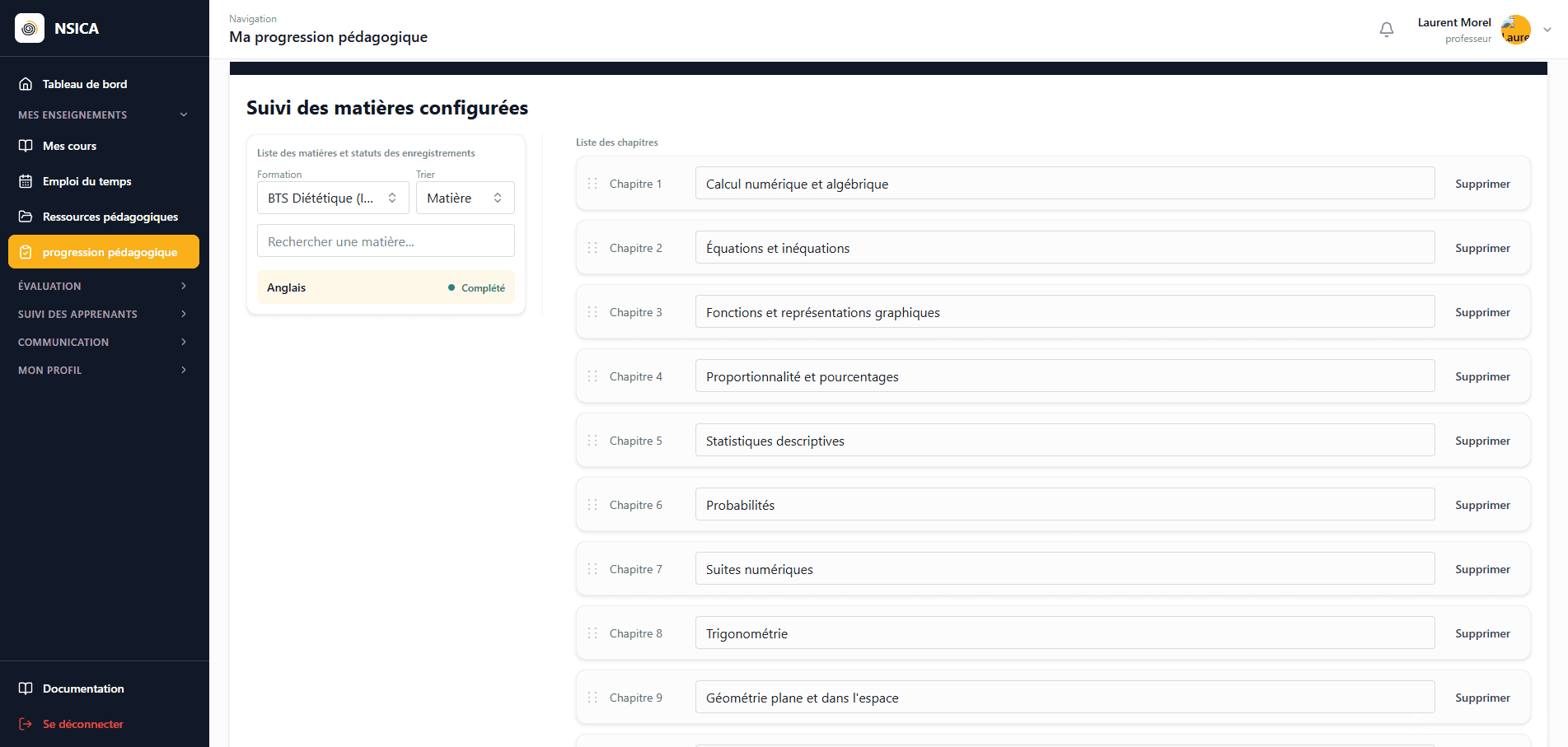The height and width of the screenshot is (747, 1568).
Task: Click the Mes cours book icon
Action: pos(26,146)
